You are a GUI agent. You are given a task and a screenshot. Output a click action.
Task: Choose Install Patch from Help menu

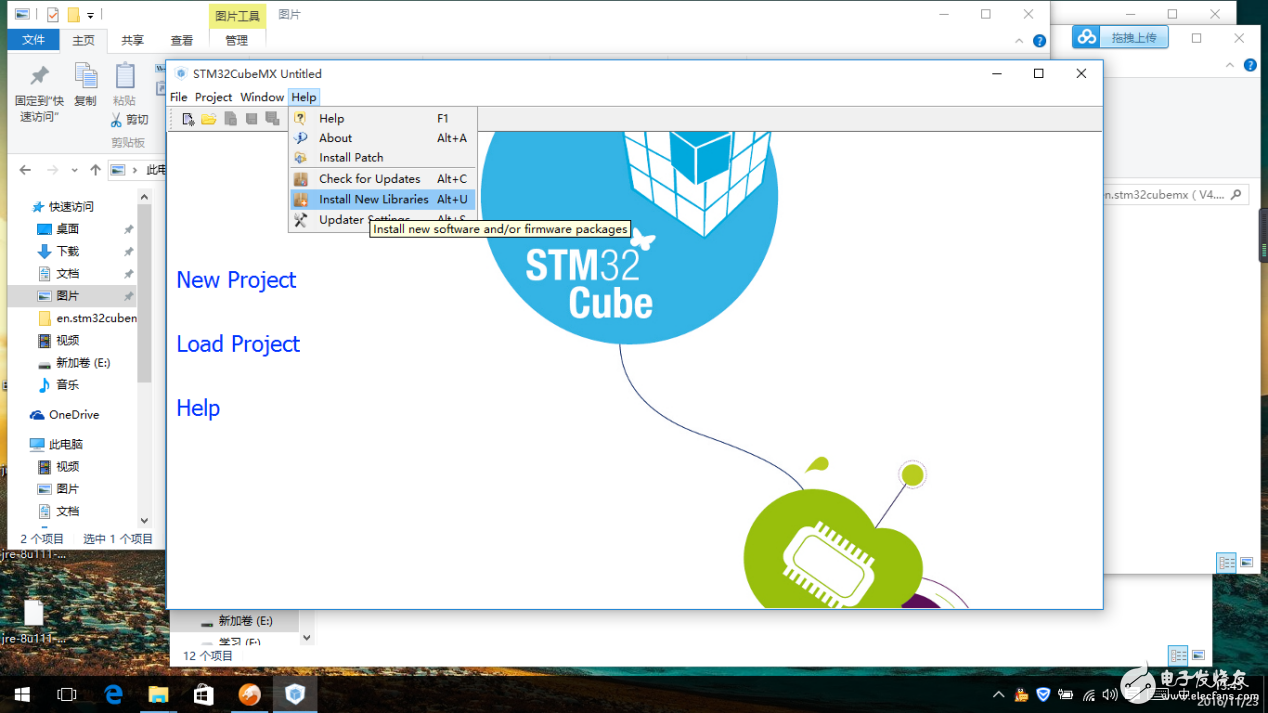(382, 157)
